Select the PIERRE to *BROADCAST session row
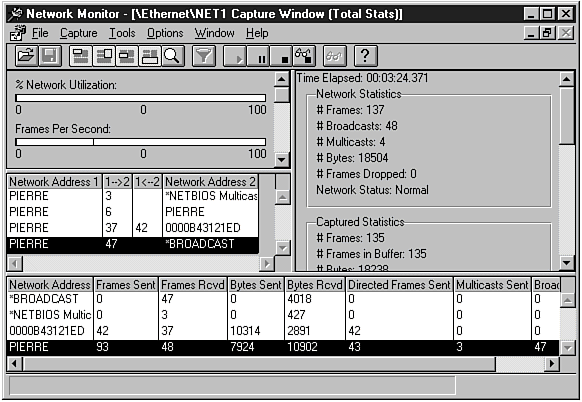Image resolution: width=582 pixels, height=402 pixels. coord(133,244)
